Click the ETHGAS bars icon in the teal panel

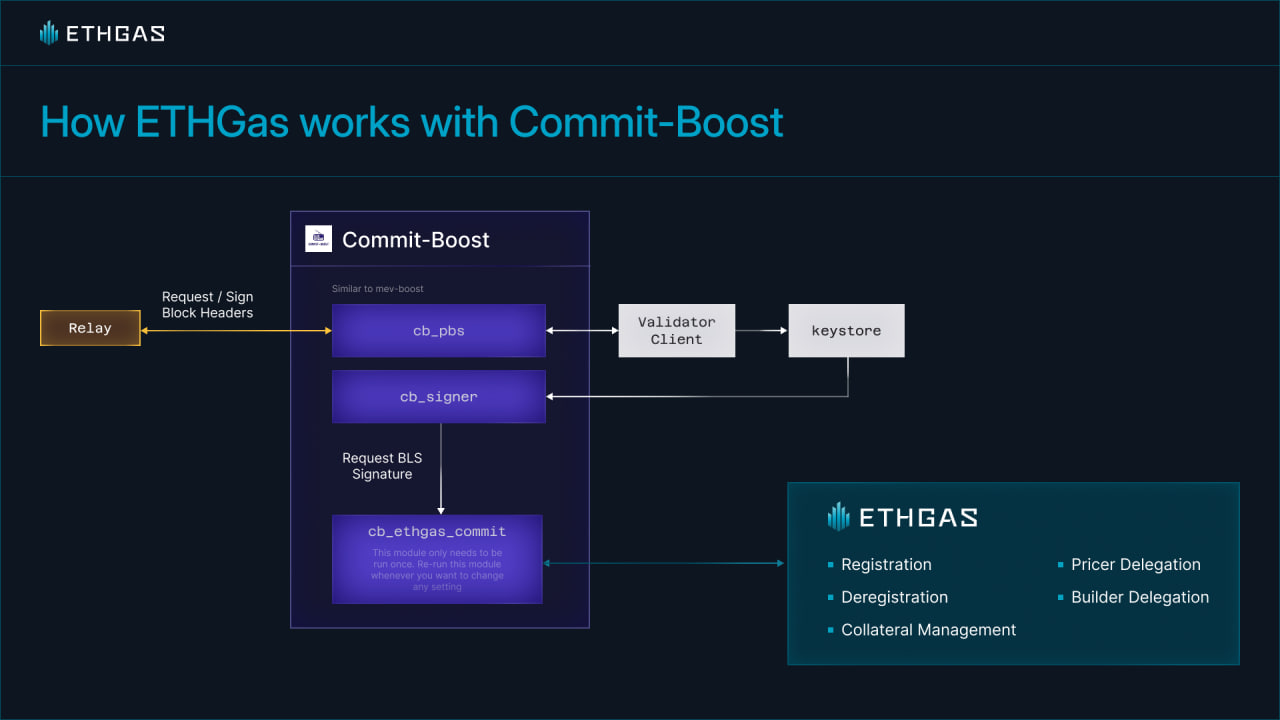click(x=838, y=516)
